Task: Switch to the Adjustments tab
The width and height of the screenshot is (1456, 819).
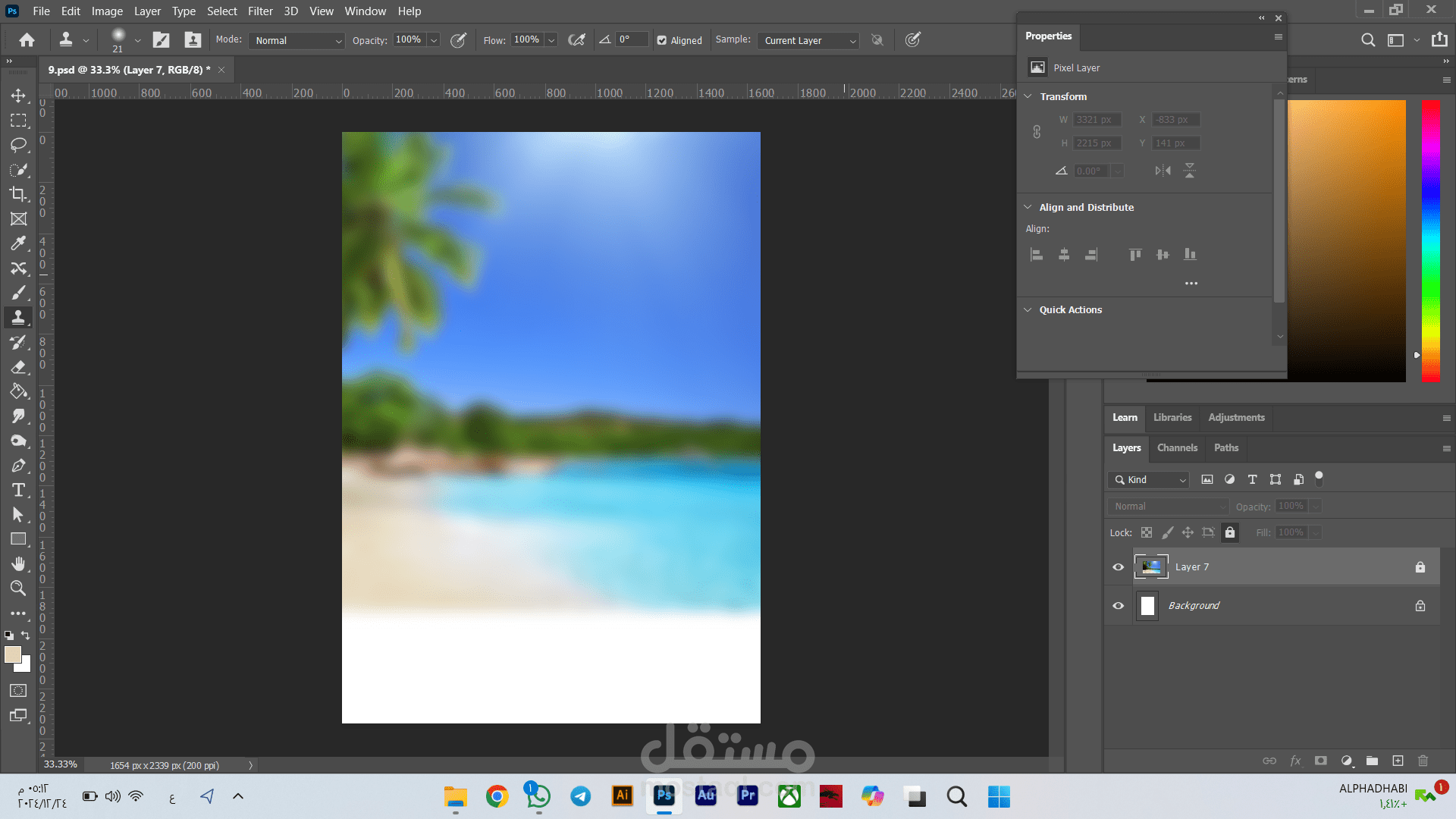Action: pyautogui.click(x=1236, y=418)
